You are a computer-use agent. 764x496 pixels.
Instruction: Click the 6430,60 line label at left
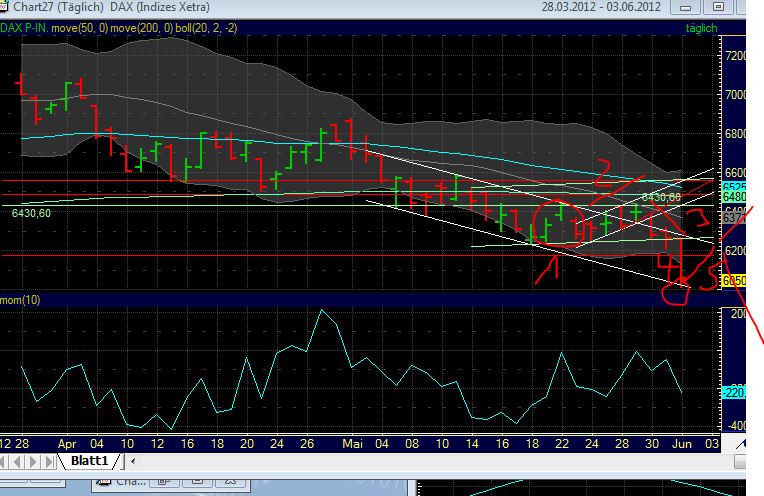coord(31,213)
